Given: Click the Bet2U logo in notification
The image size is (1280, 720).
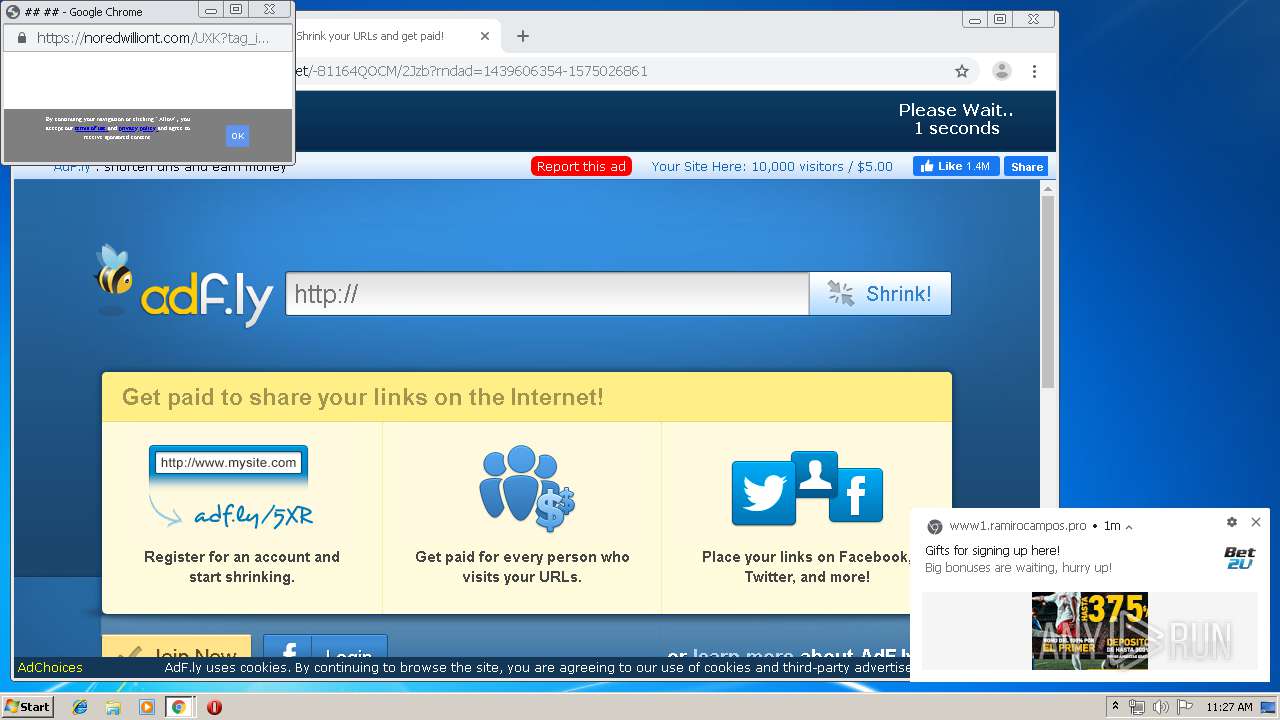Looking at the screenshot, I should pyautogui.click(x=1240, y=559).
